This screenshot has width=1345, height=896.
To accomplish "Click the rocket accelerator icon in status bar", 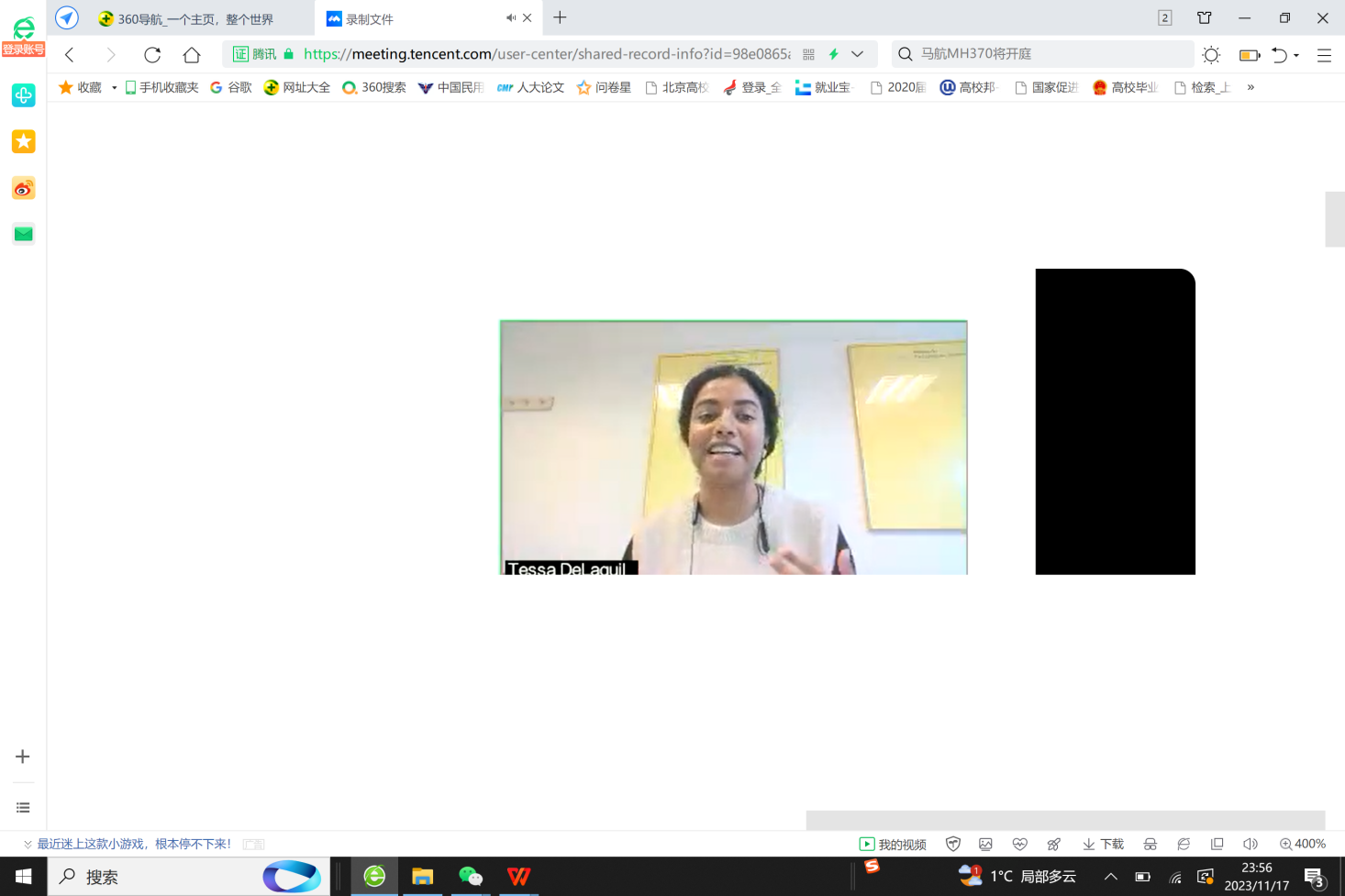I will pos(1054,844).
